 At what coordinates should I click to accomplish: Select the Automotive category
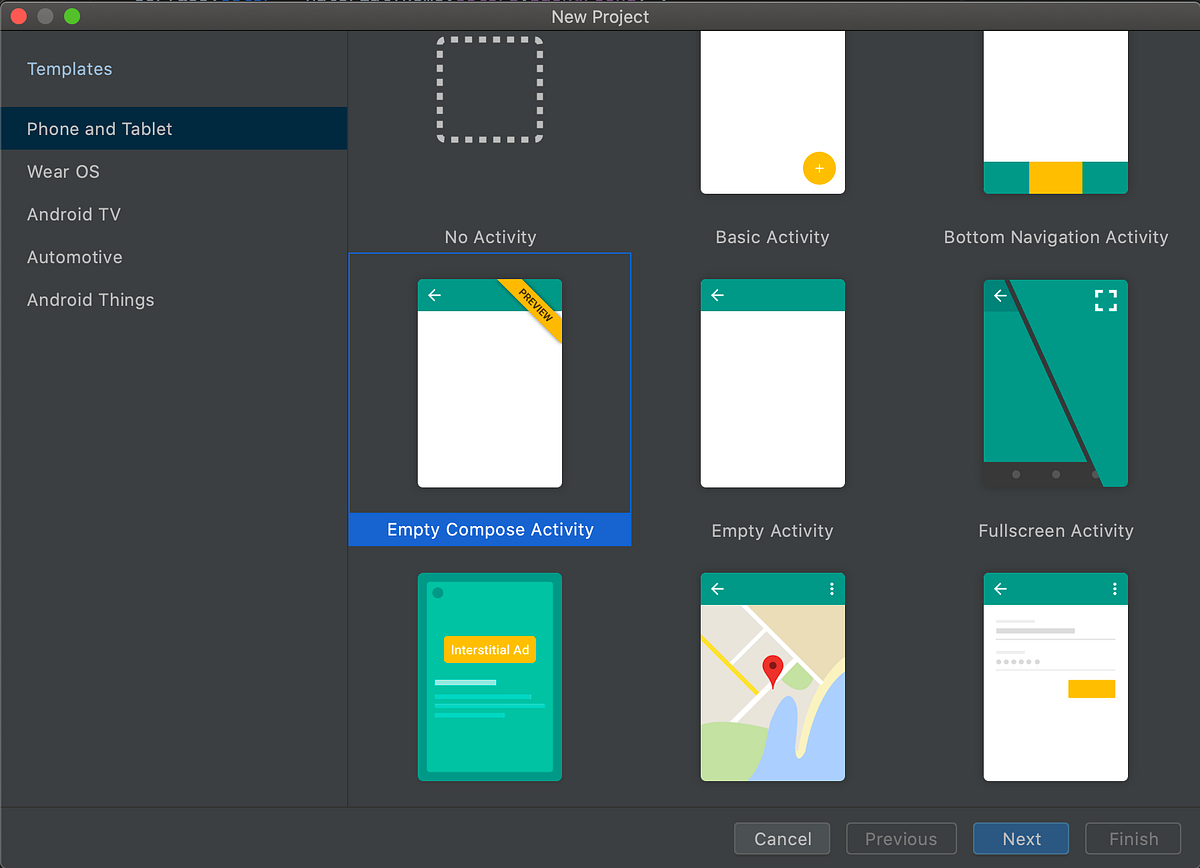pyautogui.click(x=74, y=257)
